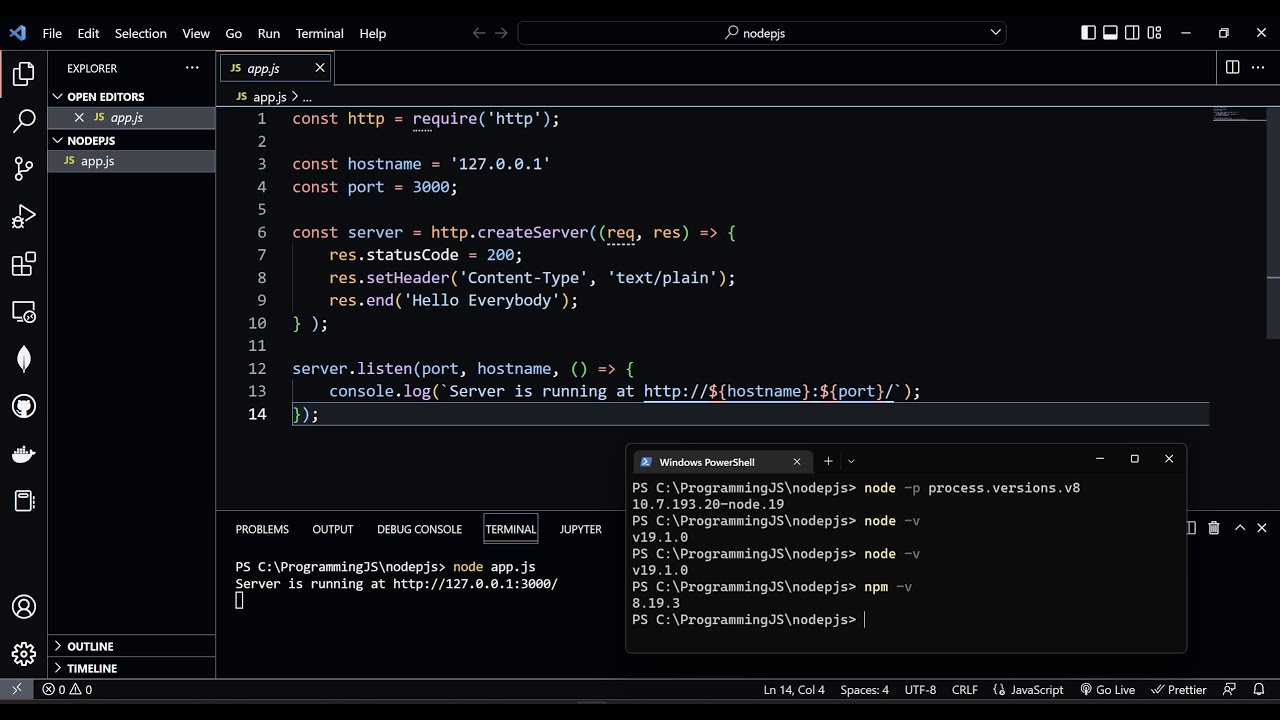Open the Terminal menu
The width and height of the screenshot is (1280, 720).
(320, 33)
